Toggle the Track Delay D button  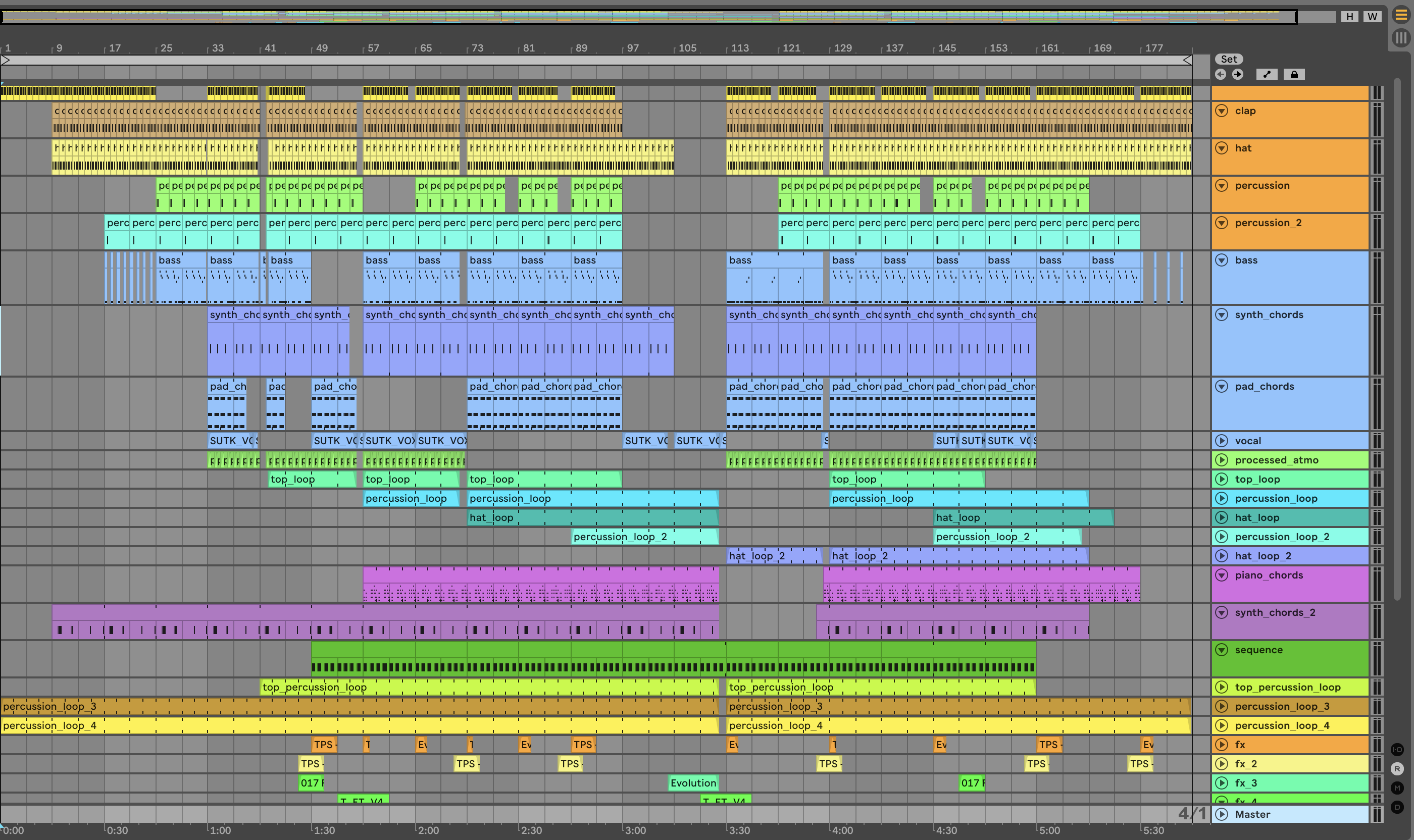1397,807
